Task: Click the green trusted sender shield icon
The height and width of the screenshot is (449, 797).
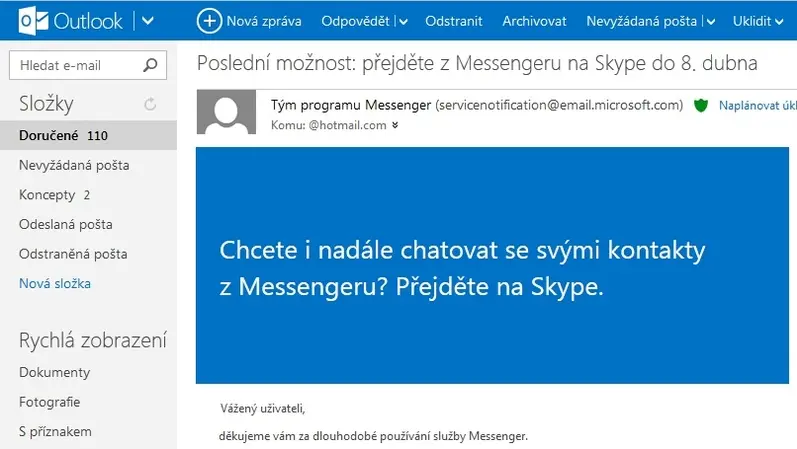Action: point(701,105)
